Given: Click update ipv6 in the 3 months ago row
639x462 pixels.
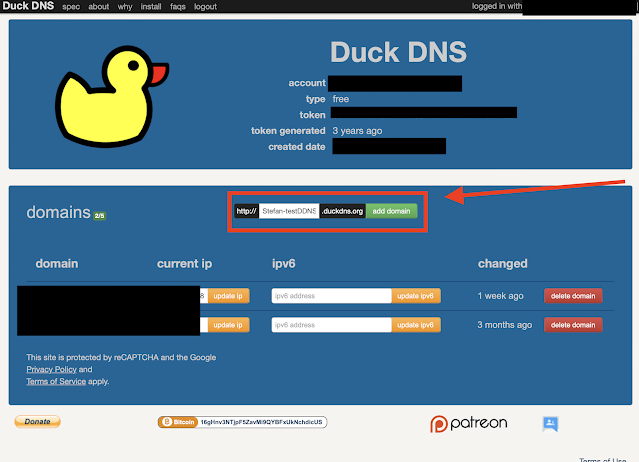Looking at the screenshot, I should (x=416, y=325).
